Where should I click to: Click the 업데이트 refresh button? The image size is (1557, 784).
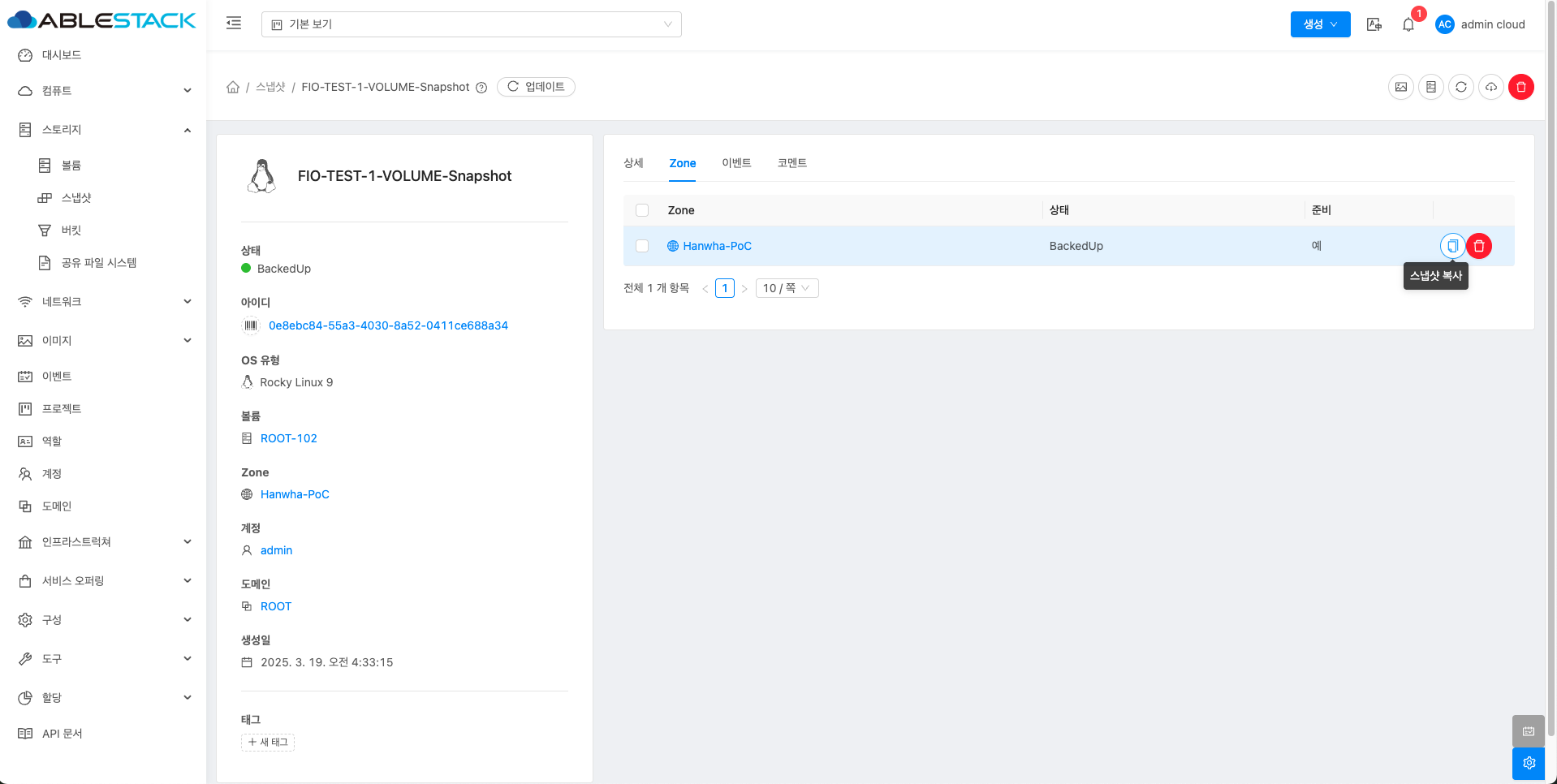point(536,87)
